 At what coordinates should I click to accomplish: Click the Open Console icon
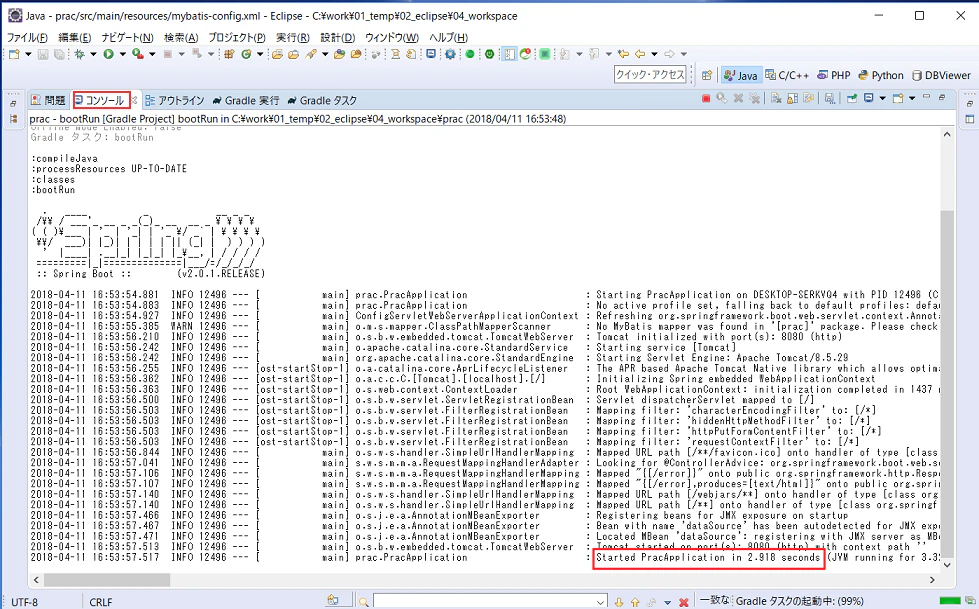(x=897, y=98)
